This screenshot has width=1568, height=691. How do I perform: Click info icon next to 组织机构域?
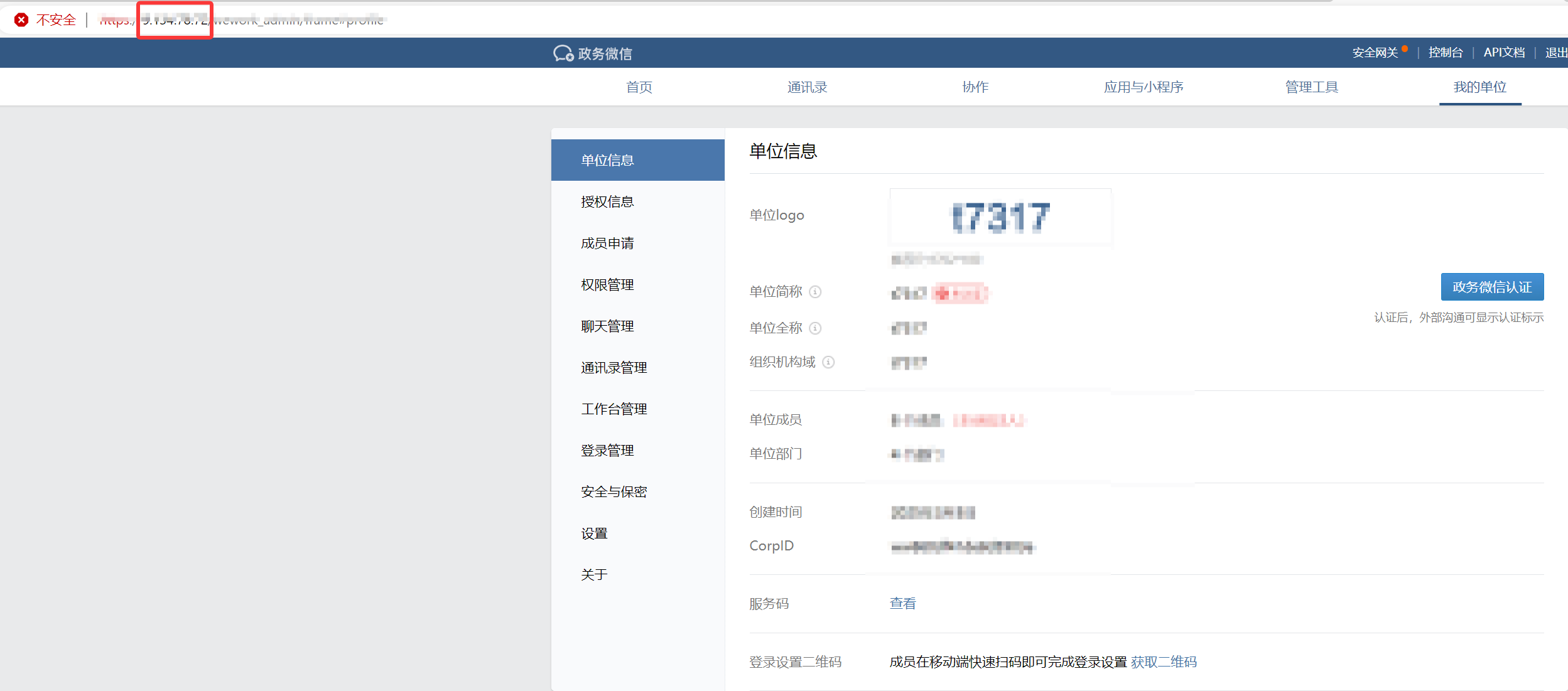click(x=828, y=362)
